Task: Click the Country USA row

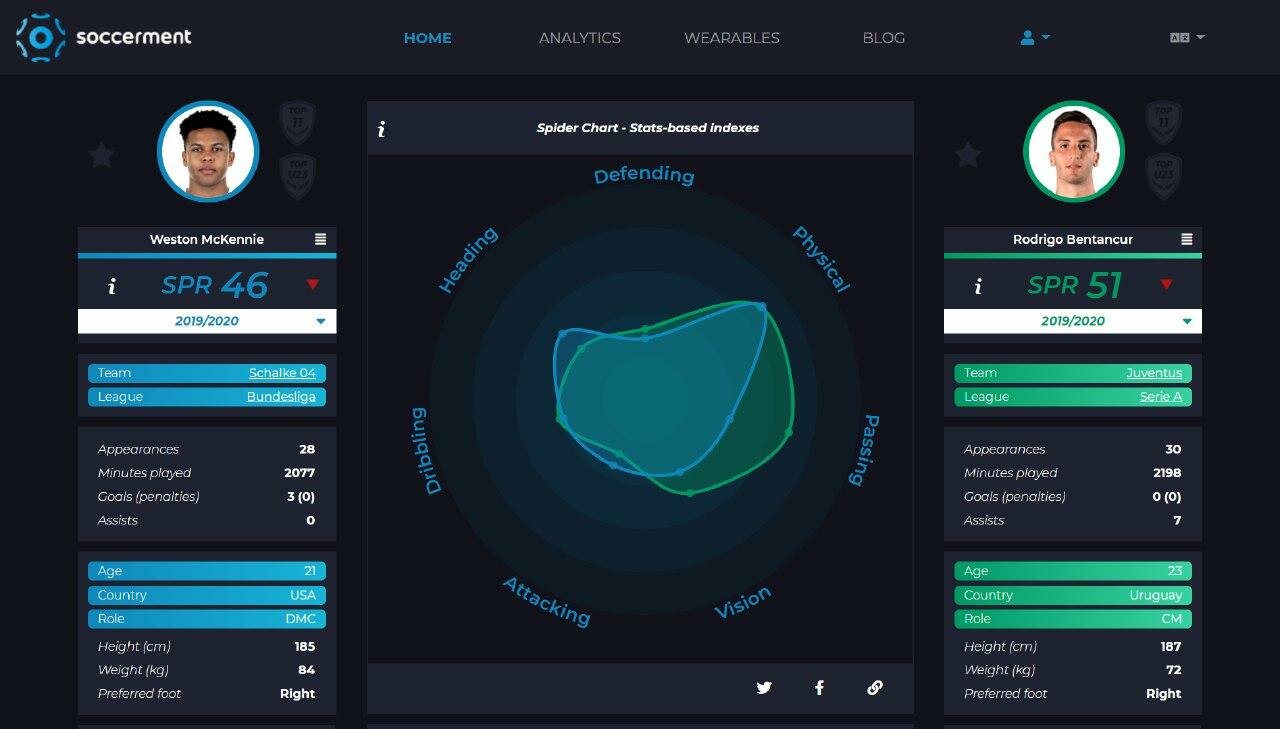Action: [207, 595]
